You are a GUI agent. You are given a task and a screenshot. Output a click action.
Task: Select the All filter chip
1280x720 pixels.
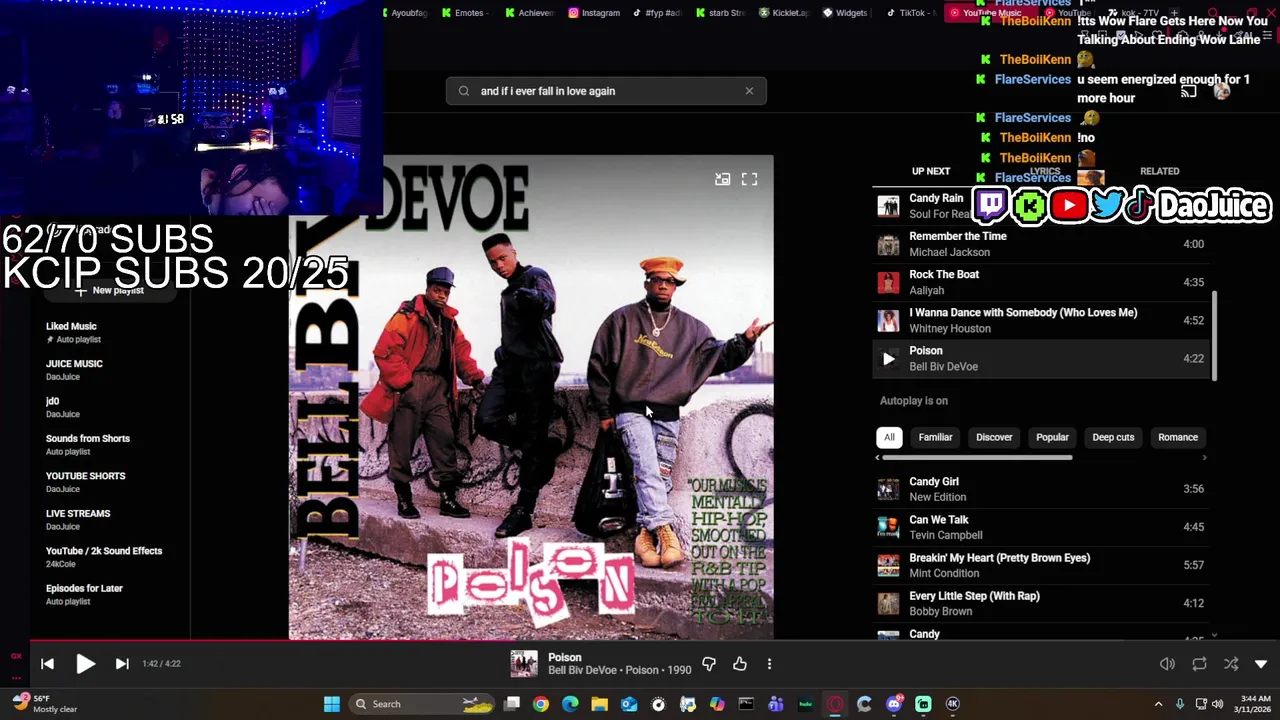pos(889,437)
